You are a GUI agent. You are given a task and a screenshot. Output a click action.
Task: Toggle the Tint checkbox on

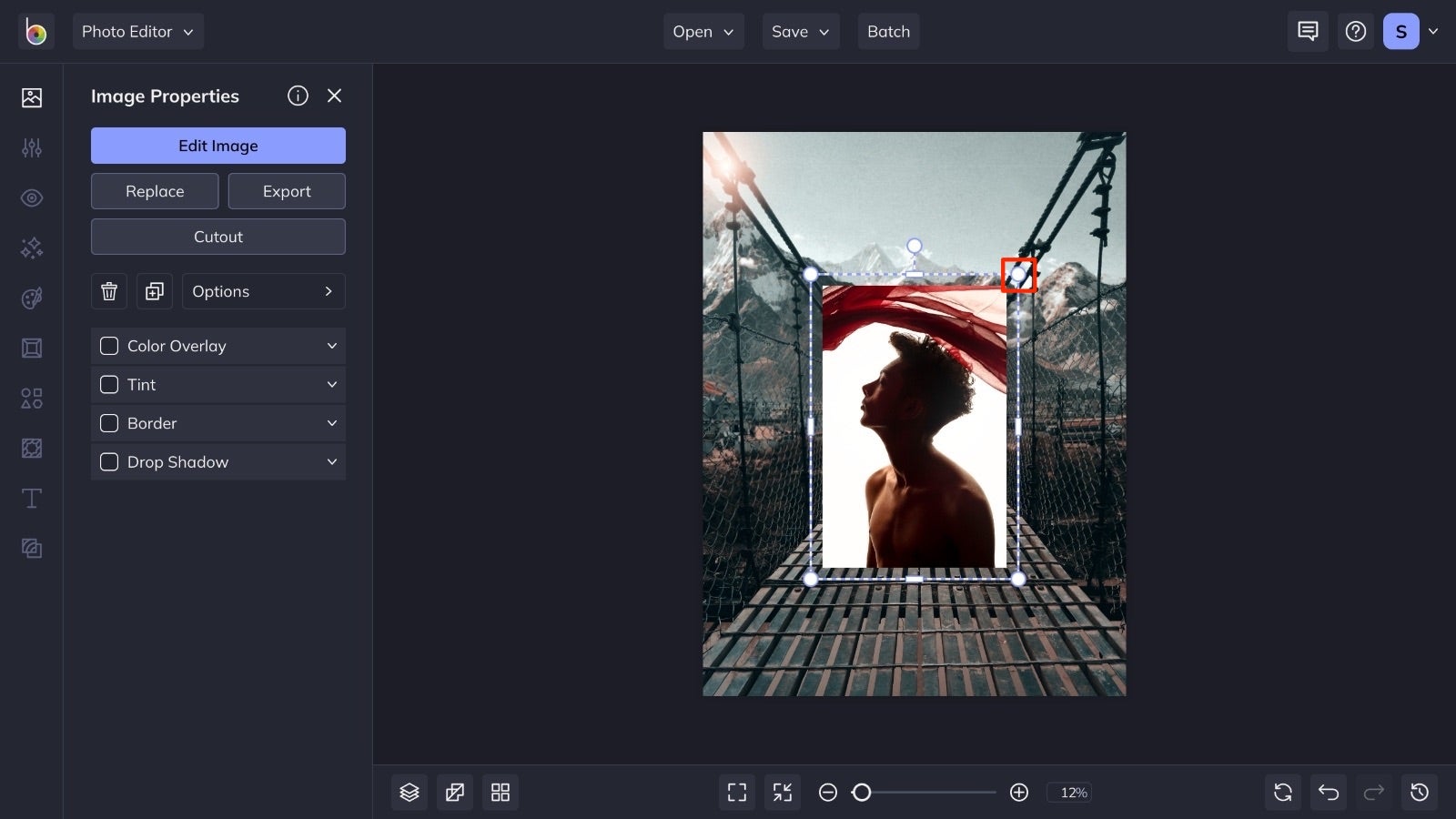point(109,384)
